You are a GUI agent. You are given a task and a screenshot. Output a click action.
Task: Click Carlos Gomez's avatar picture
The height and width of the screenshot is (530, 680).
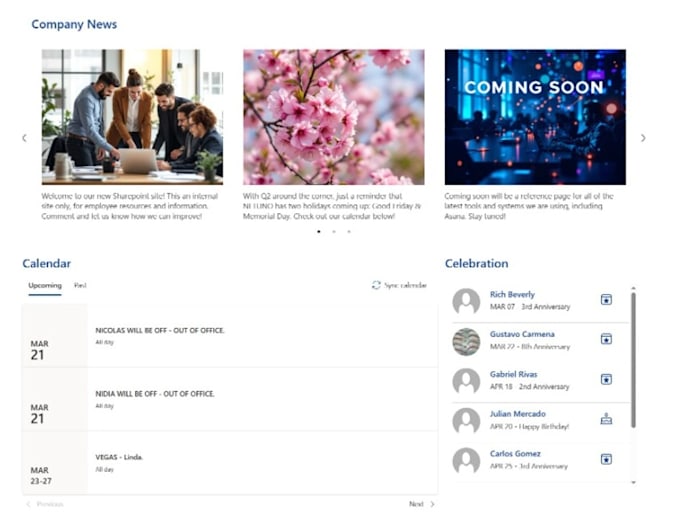pos(466,461)
